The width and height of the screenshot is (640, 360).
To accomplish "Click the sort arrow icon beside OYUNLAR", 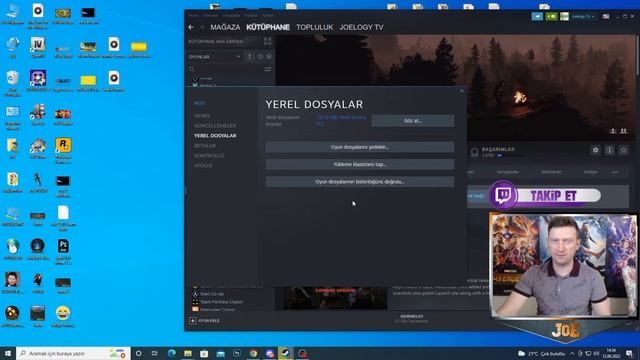I will pyautogui.click(x=250, y=57).
